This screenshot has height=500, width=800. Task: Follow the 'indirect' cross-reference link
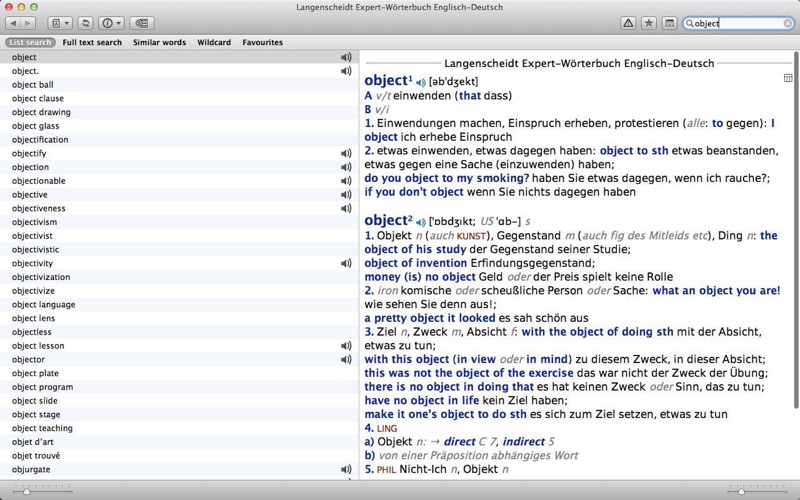pos(523,442)
